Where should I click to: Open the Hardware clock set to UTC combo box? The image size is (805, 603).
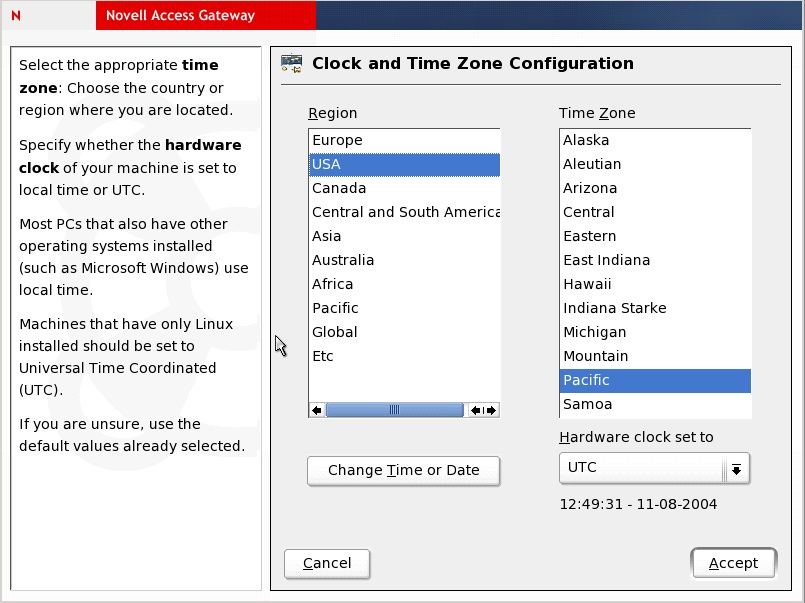[642, 468]
